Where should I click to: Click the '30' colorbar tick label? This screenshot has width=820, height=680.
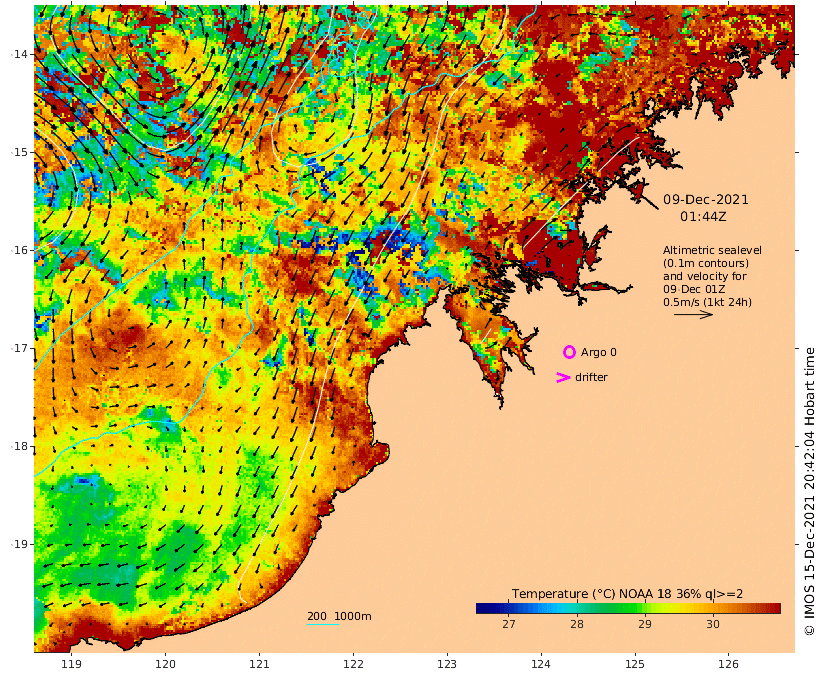click(713, 624)
